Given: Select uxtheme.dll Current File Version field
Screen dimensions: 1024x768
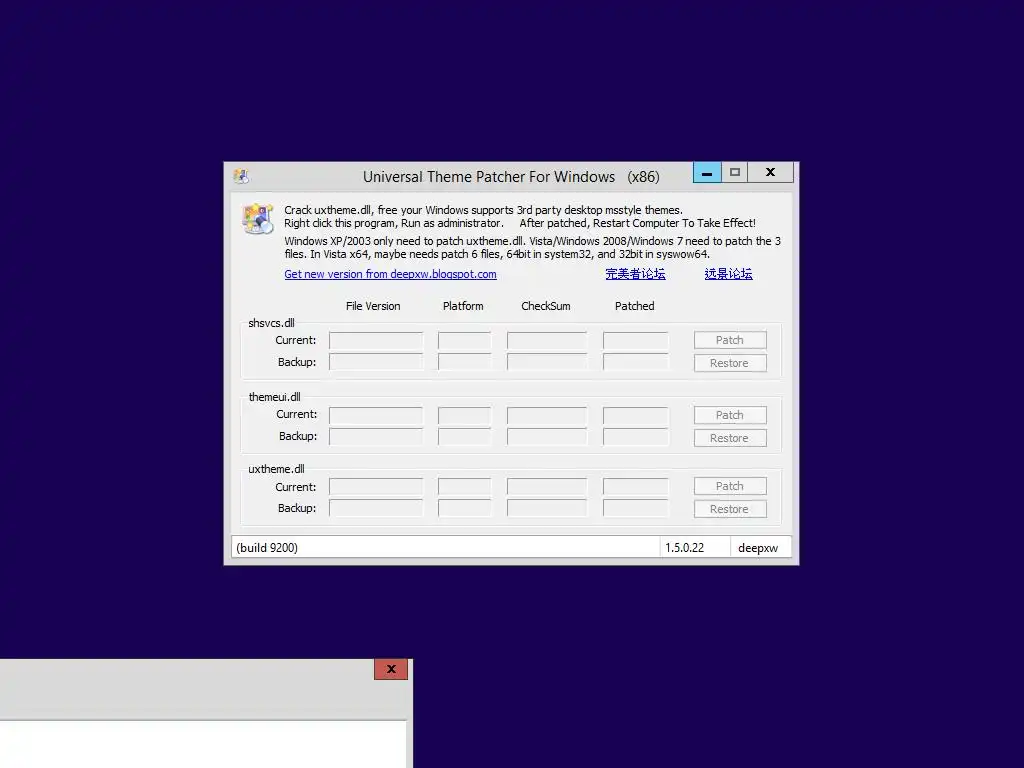Looking at the screenshot, I should [x=376, y=487].
